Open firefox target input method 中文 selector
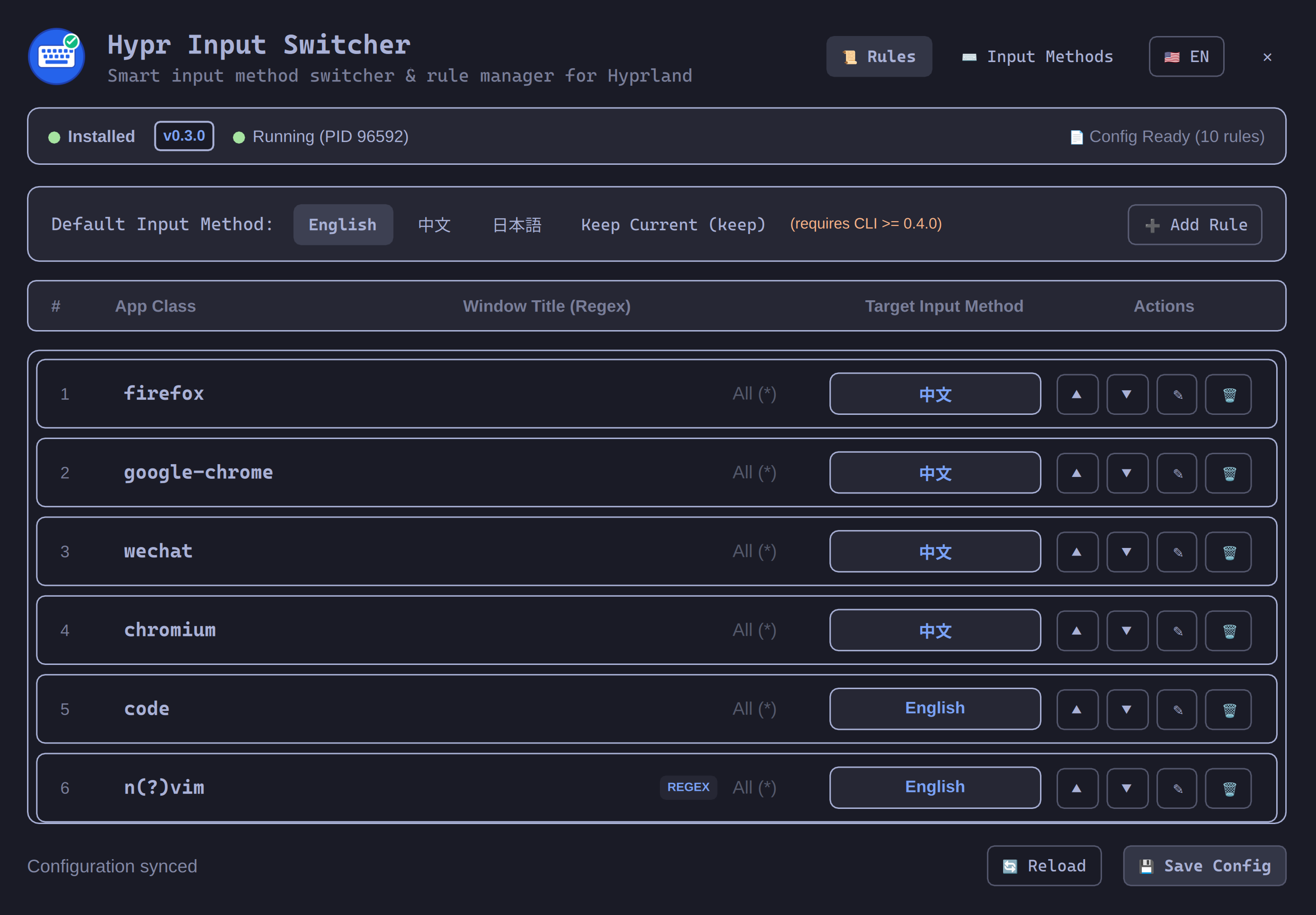1316x915 pixels. point(935,394)
